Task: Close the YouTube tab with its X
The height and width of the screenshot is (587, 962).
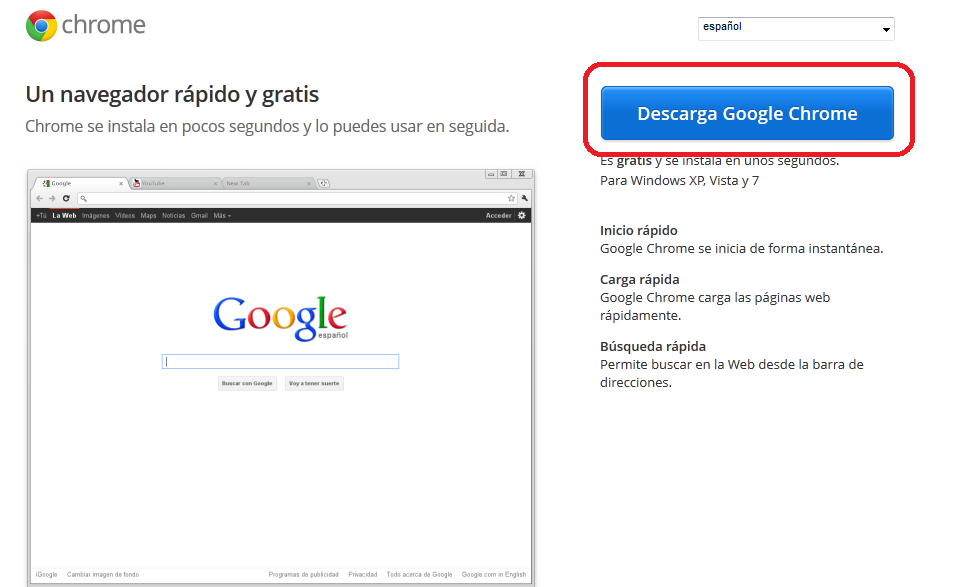Action: tap(217, 183)
